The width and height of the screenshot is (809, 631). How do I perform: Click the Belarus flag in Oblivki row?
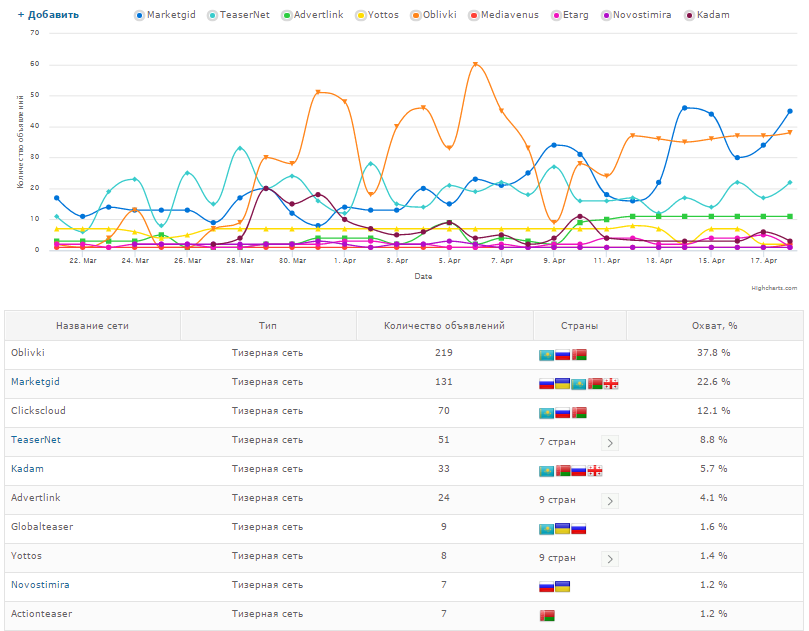579,354
